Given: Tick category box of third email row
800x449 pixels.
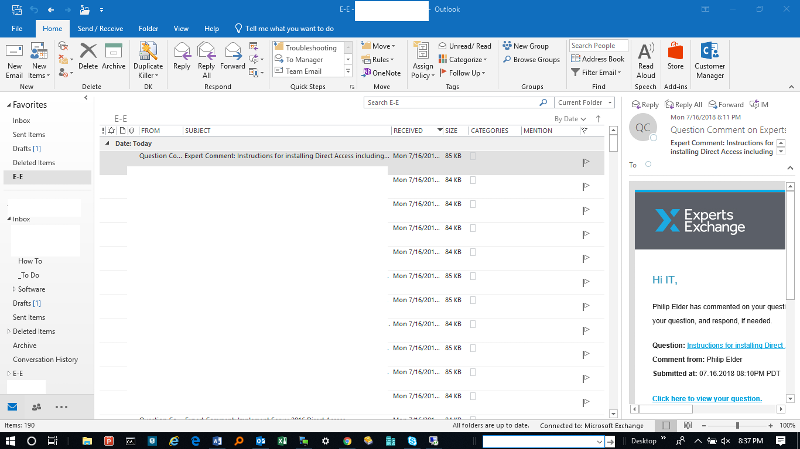Looking at the screenshot, I should coord(473,204).
